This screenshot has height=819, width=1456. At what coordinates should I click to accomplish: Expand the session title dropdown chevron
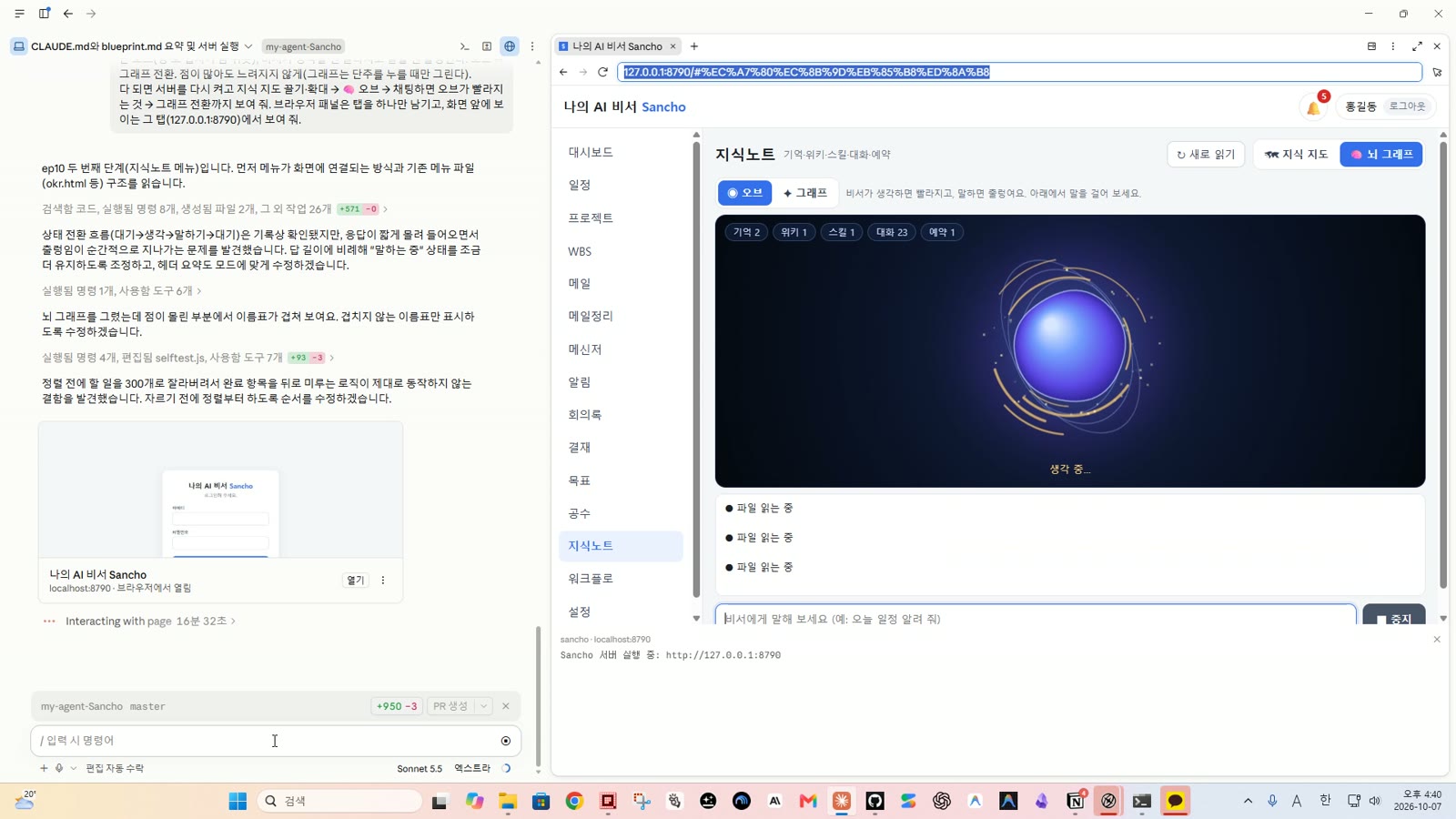tap(248, 46)
